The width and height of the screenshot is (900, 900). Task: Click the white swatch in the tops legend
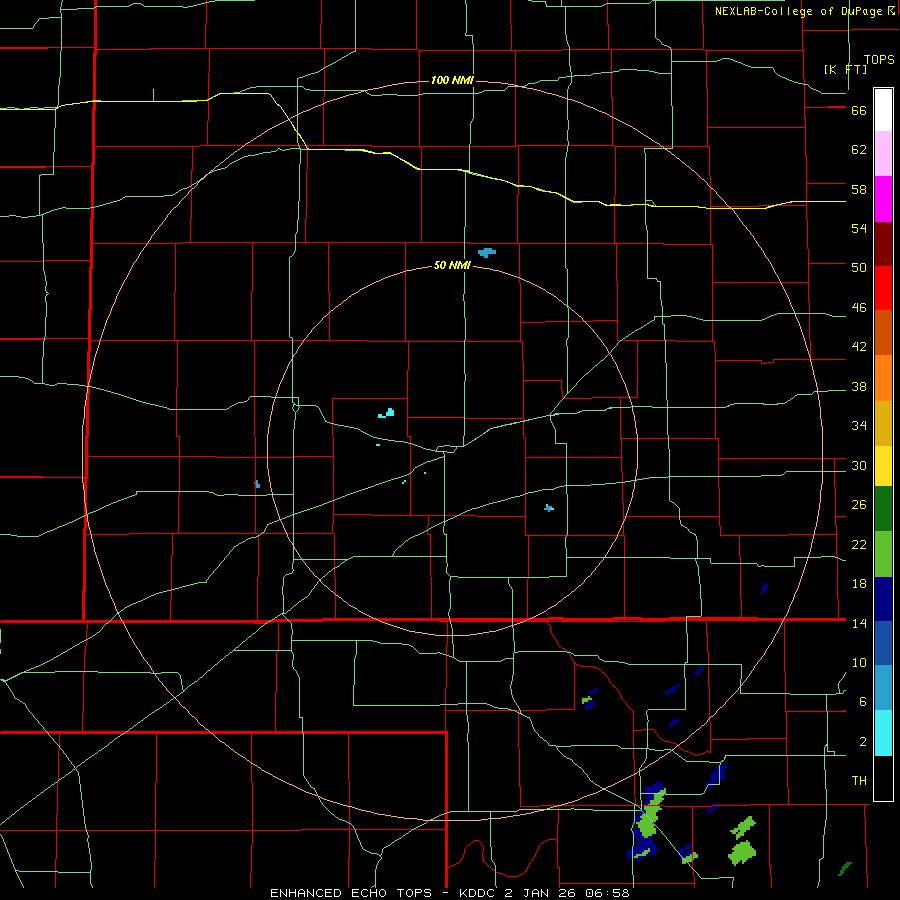click(x=883, y=110)
